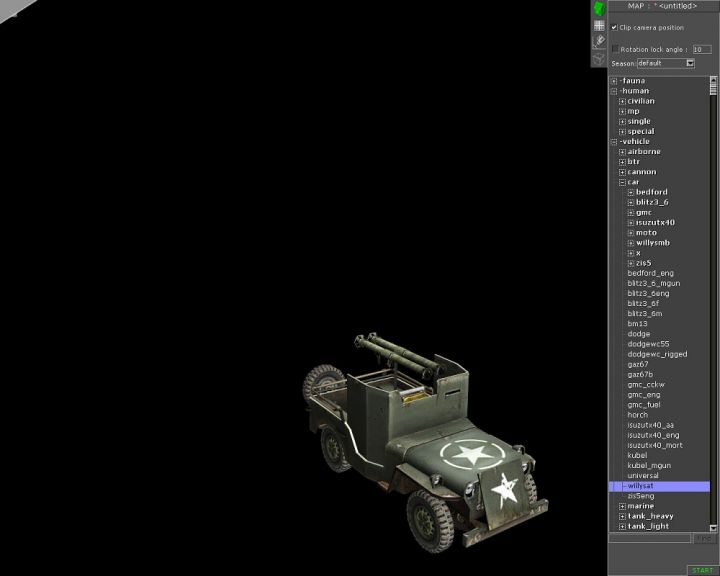Open the Season dropdown

690,63
